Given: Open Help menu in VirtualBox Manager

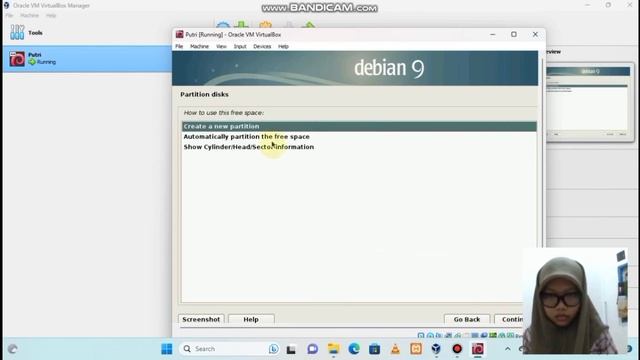Looking at the screenshot, I should [x=51, y=16].
